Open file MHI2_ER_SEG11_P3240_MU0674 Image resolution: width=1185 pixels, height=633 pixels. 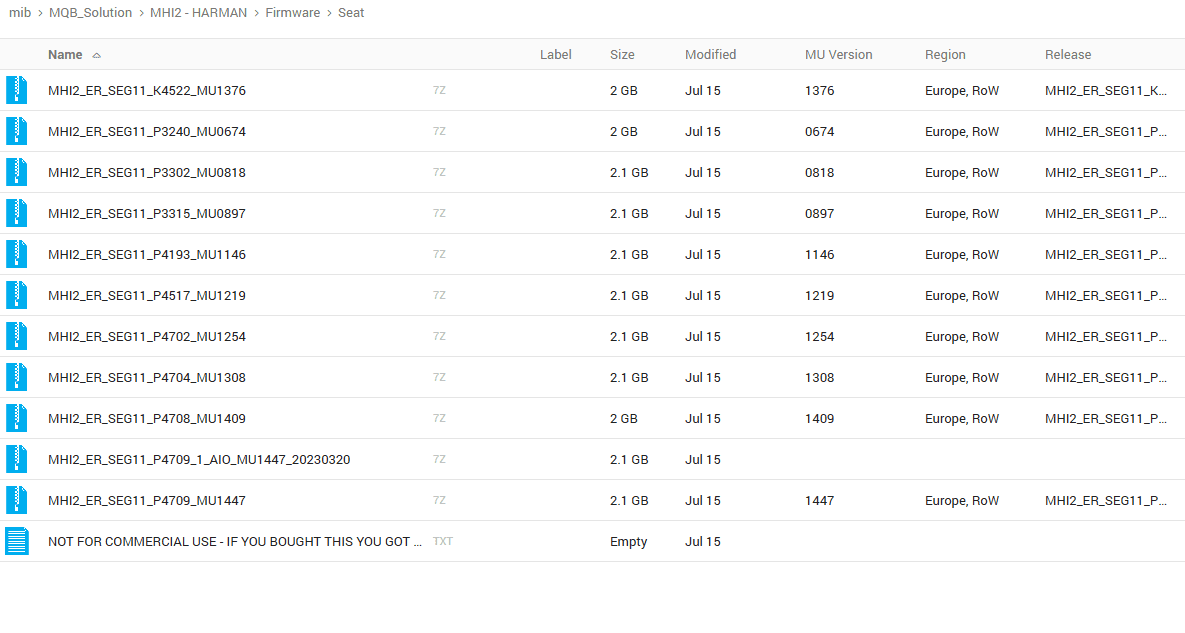click(147, 131)
